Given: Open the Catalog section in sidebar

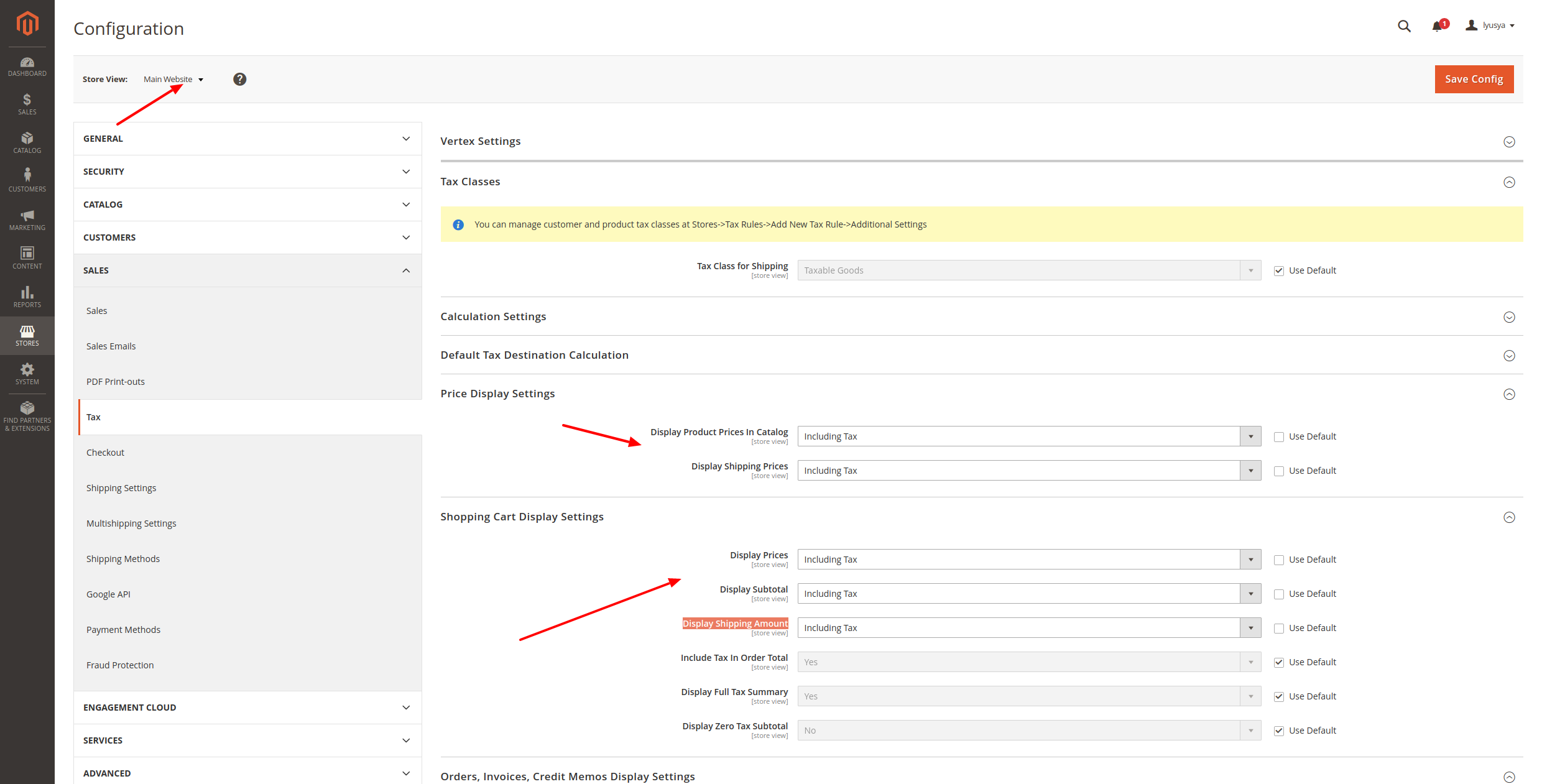Looking at the screenshot, I should tap(27, 142).
